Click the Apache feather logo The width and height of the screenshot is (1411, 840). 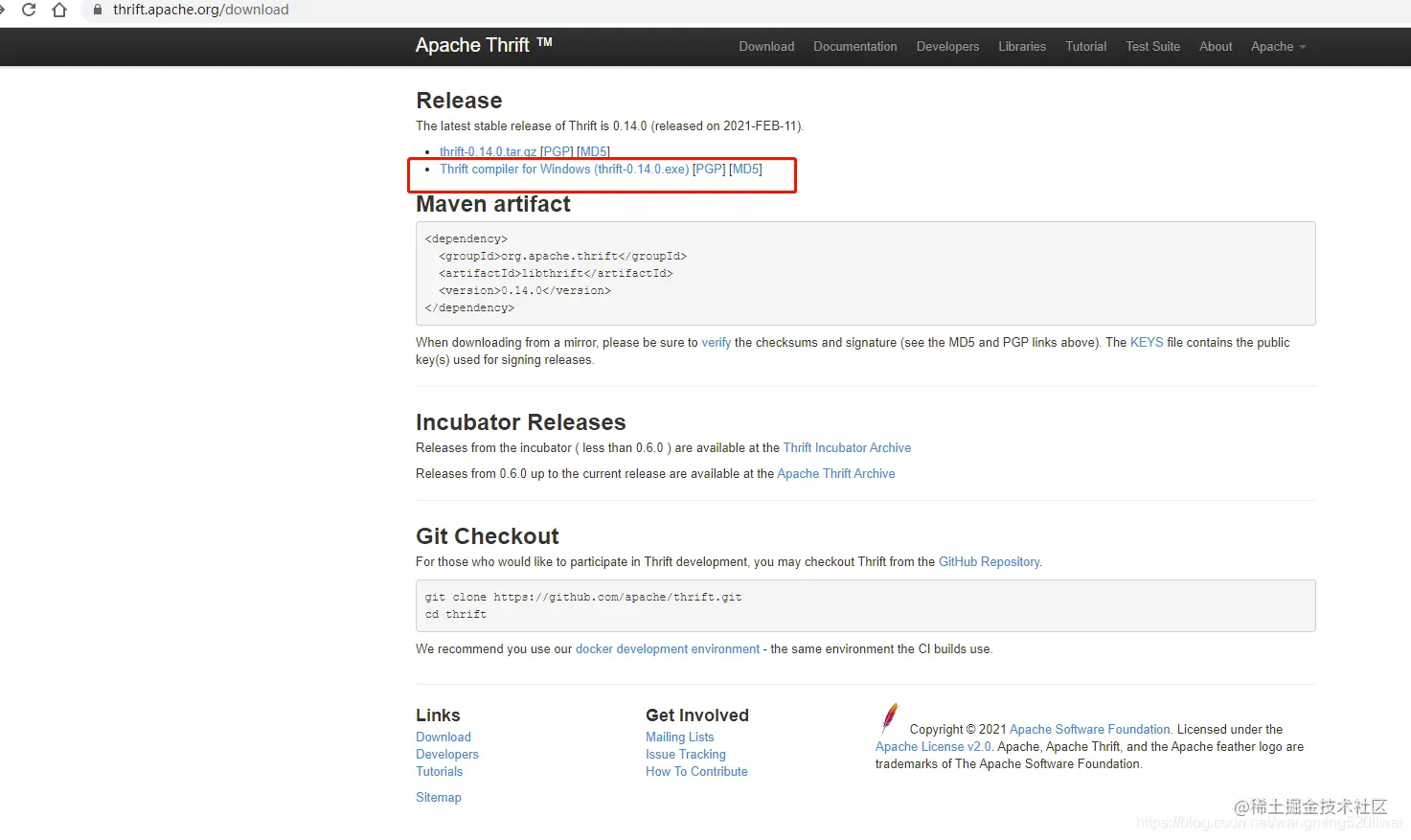tap(890, 717)
